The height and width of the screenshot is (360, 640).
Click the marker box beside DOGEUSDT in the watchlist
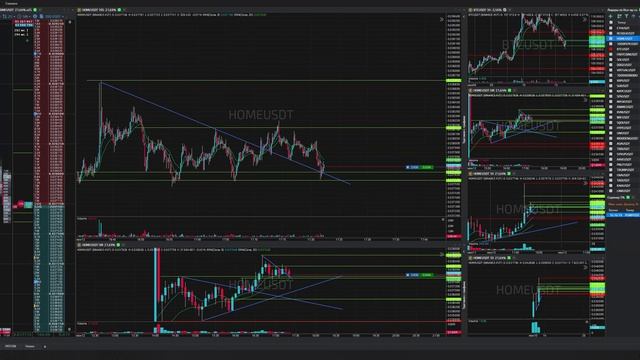(x=611, y=65)
